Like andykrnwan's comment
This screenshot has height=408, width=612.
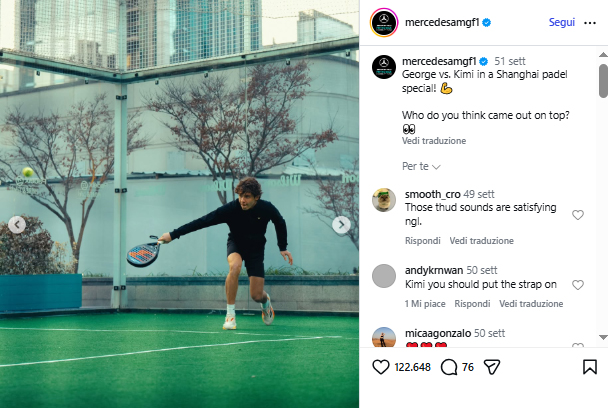pos(578,285)
